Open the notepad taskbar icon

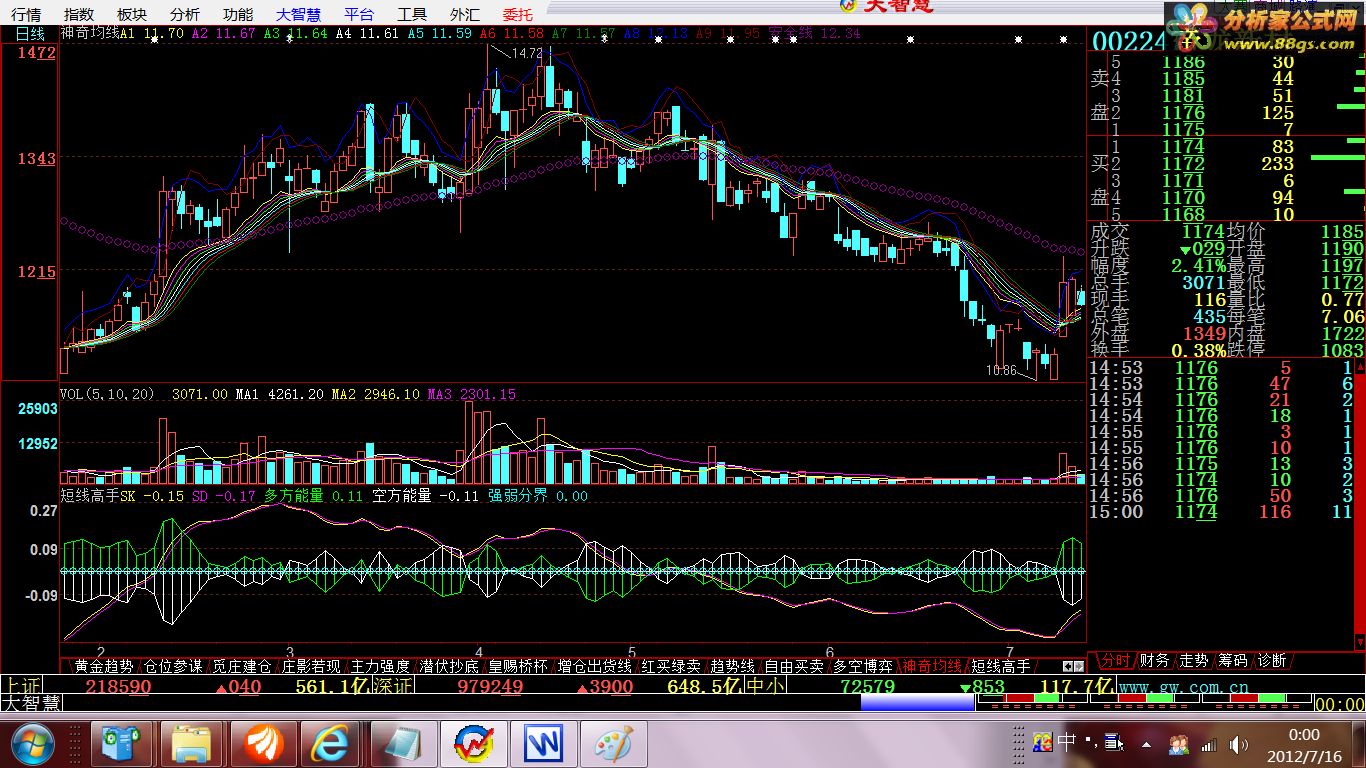tap(405, 744)
